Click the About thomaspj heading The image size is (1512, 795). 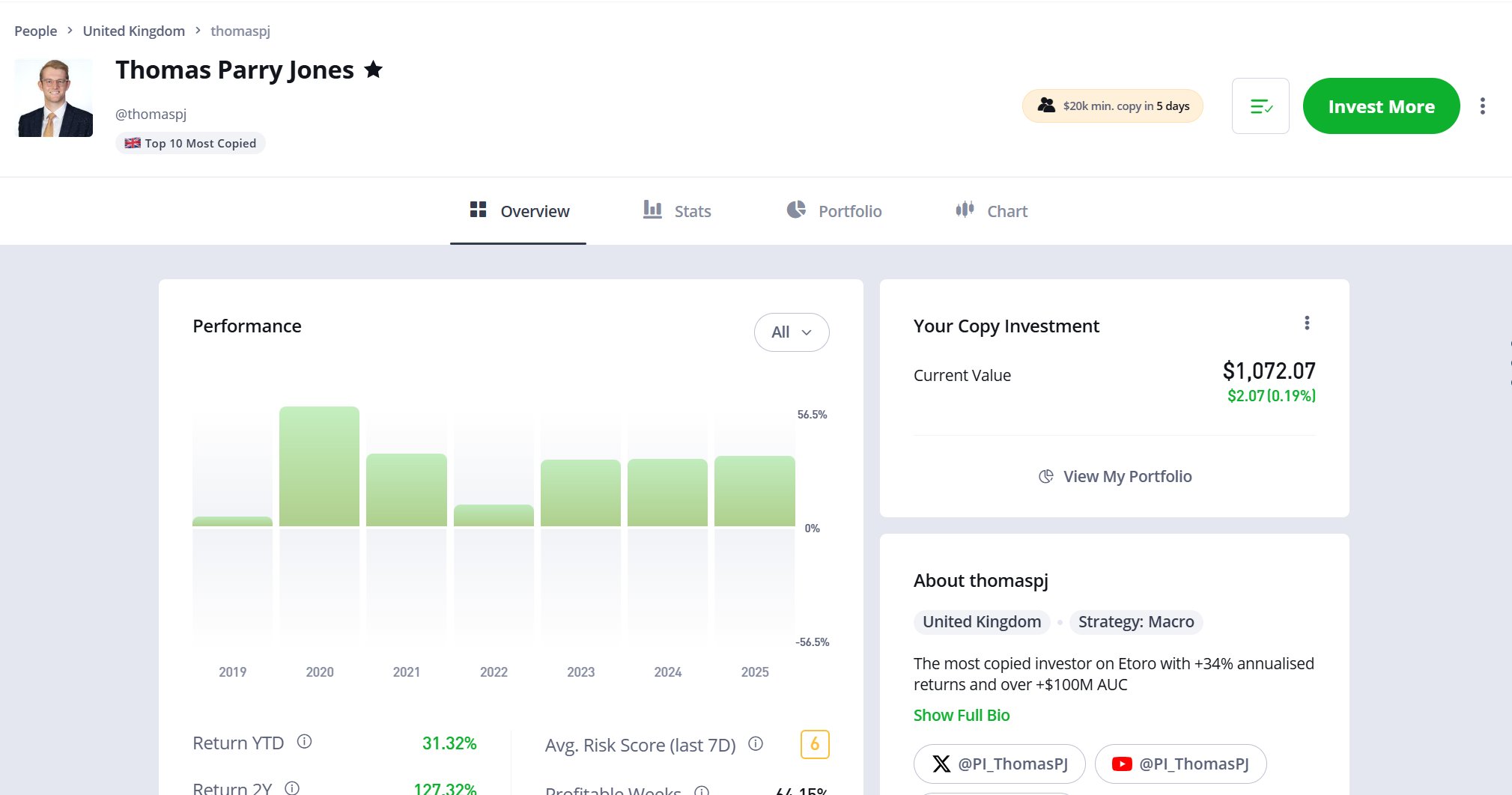(x=981, y=581)
